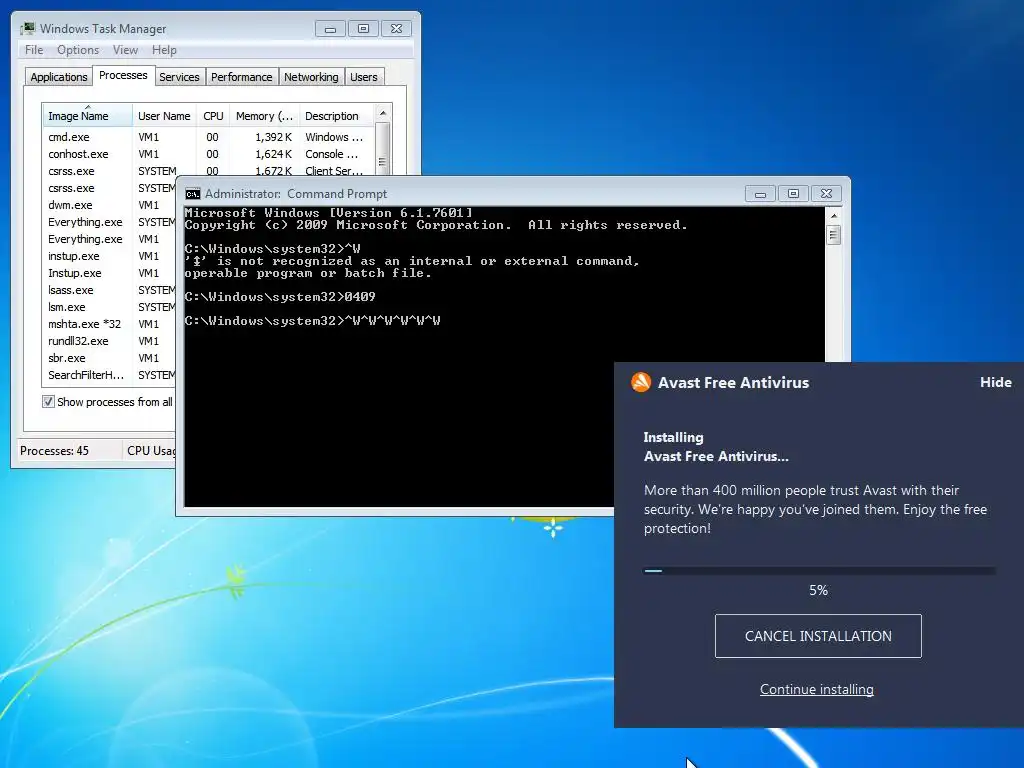The height and width of the screenshot is (768, 1024).
Task: Select the mshta.exe *32 process row
Action: tap(110, 324)
